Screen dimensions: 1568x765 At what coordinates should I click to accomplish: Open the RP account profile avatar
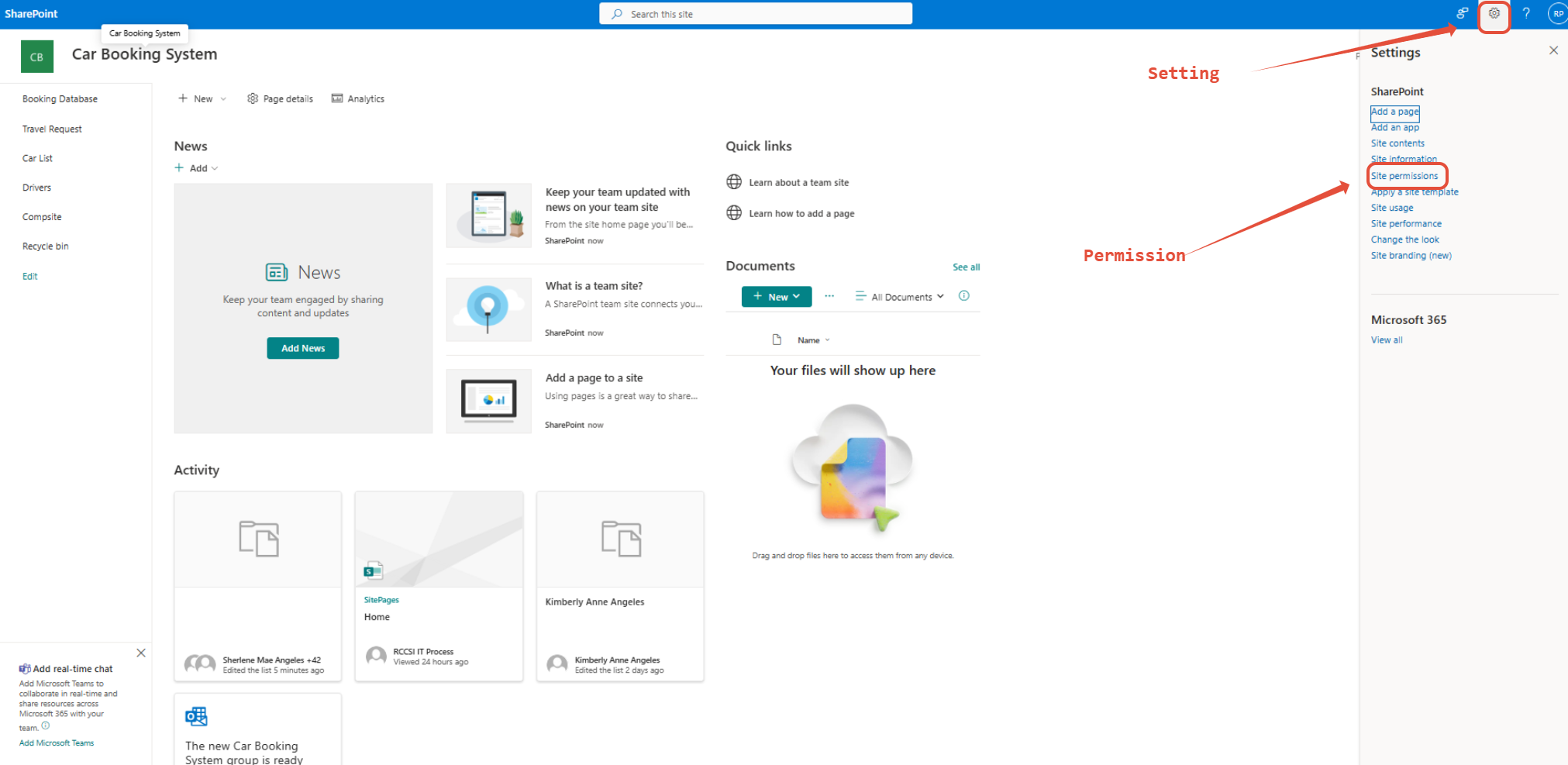pyautogui.click(x=1558, y=13)
